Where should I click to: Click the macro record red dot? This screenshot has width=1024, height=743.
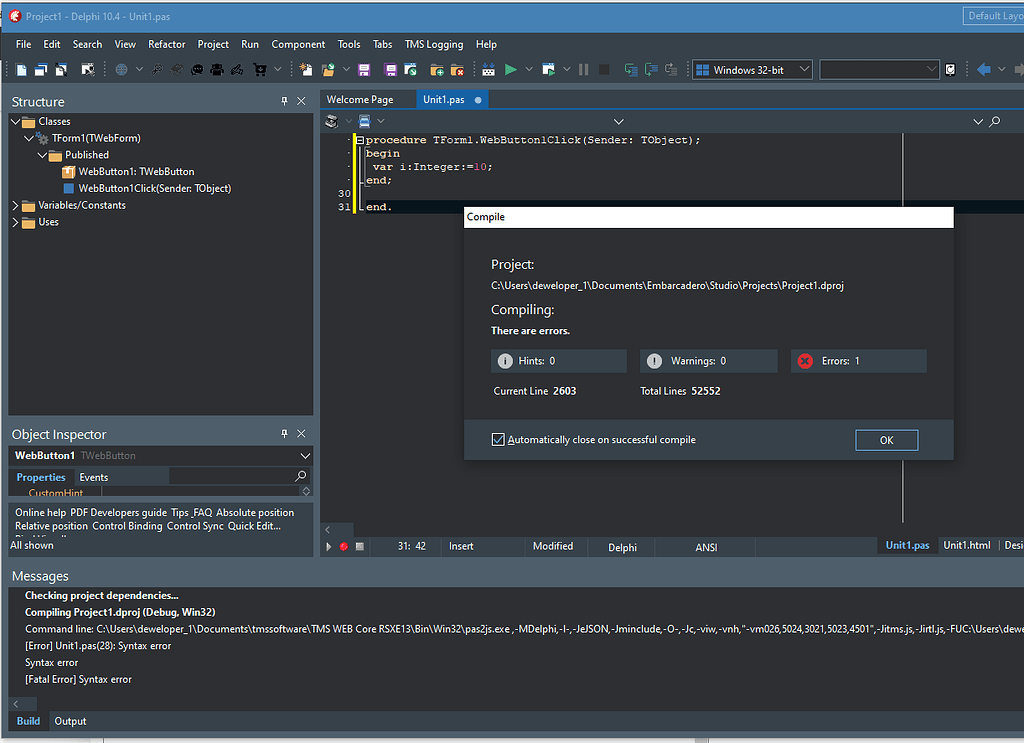[x=344, y=546]
